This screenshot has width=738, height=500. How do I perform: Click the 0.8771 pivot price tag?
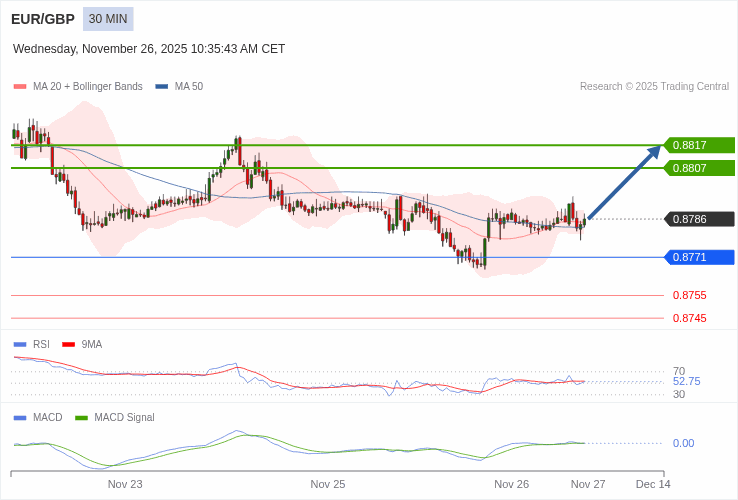point(699,257)
